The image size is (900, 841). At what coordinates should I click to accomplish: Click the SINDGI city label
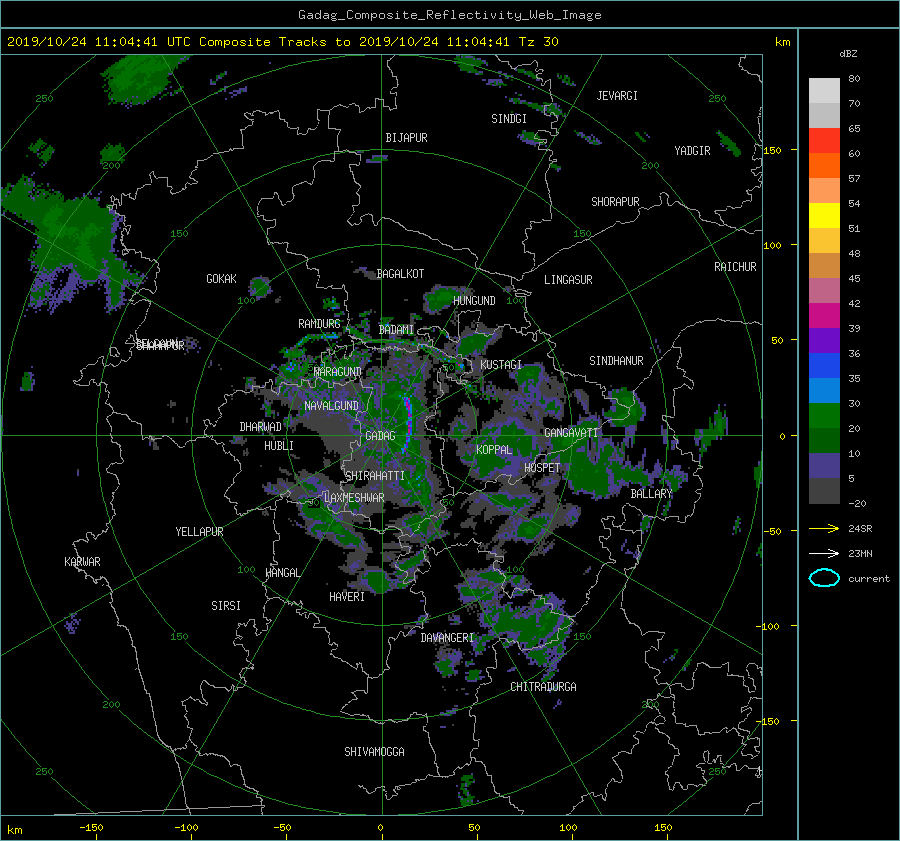(509, 119)
